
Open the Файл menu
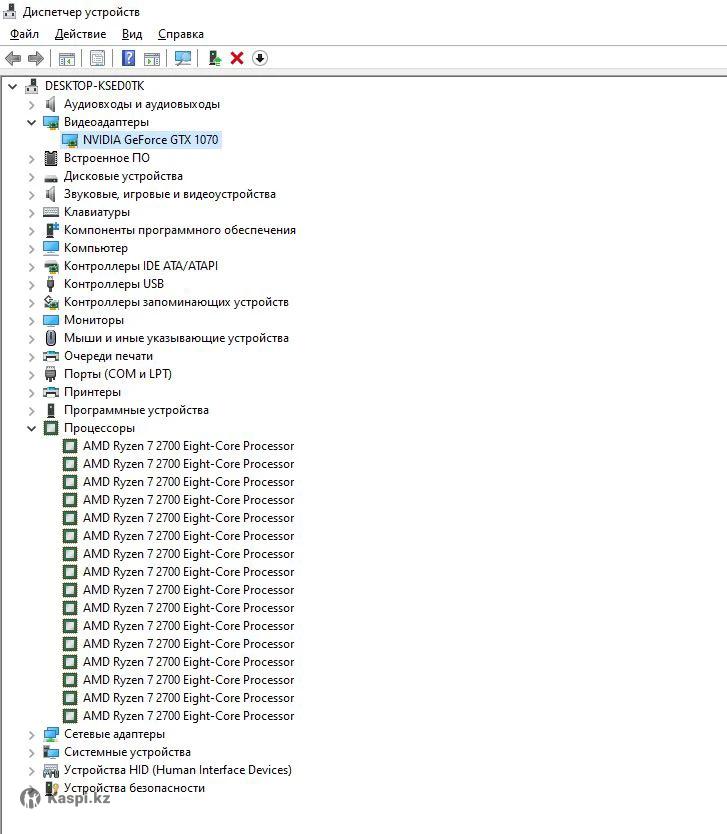click(24, 34)
